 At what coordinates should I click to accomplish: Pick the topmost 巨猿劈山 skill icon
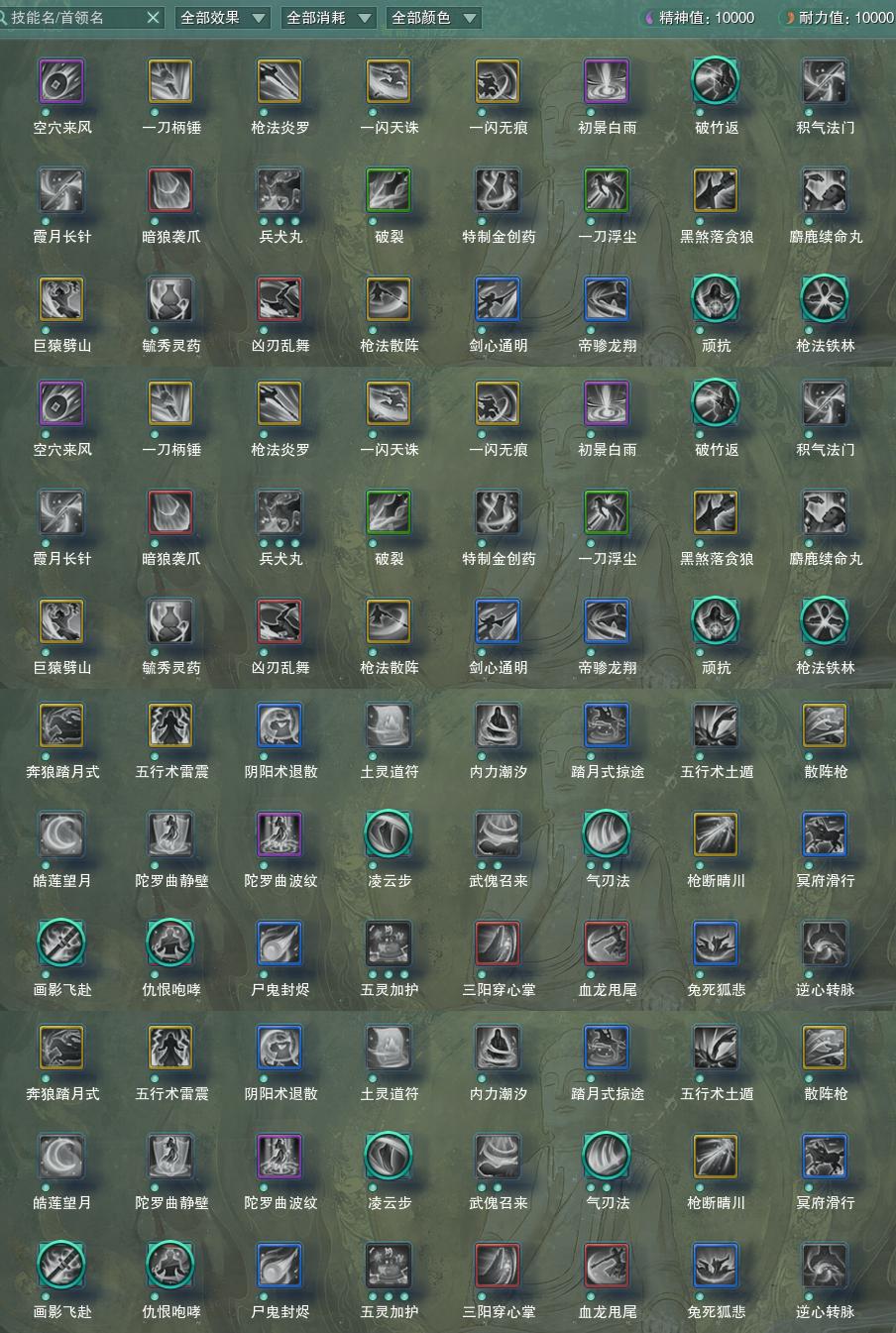tap(61, 299)
